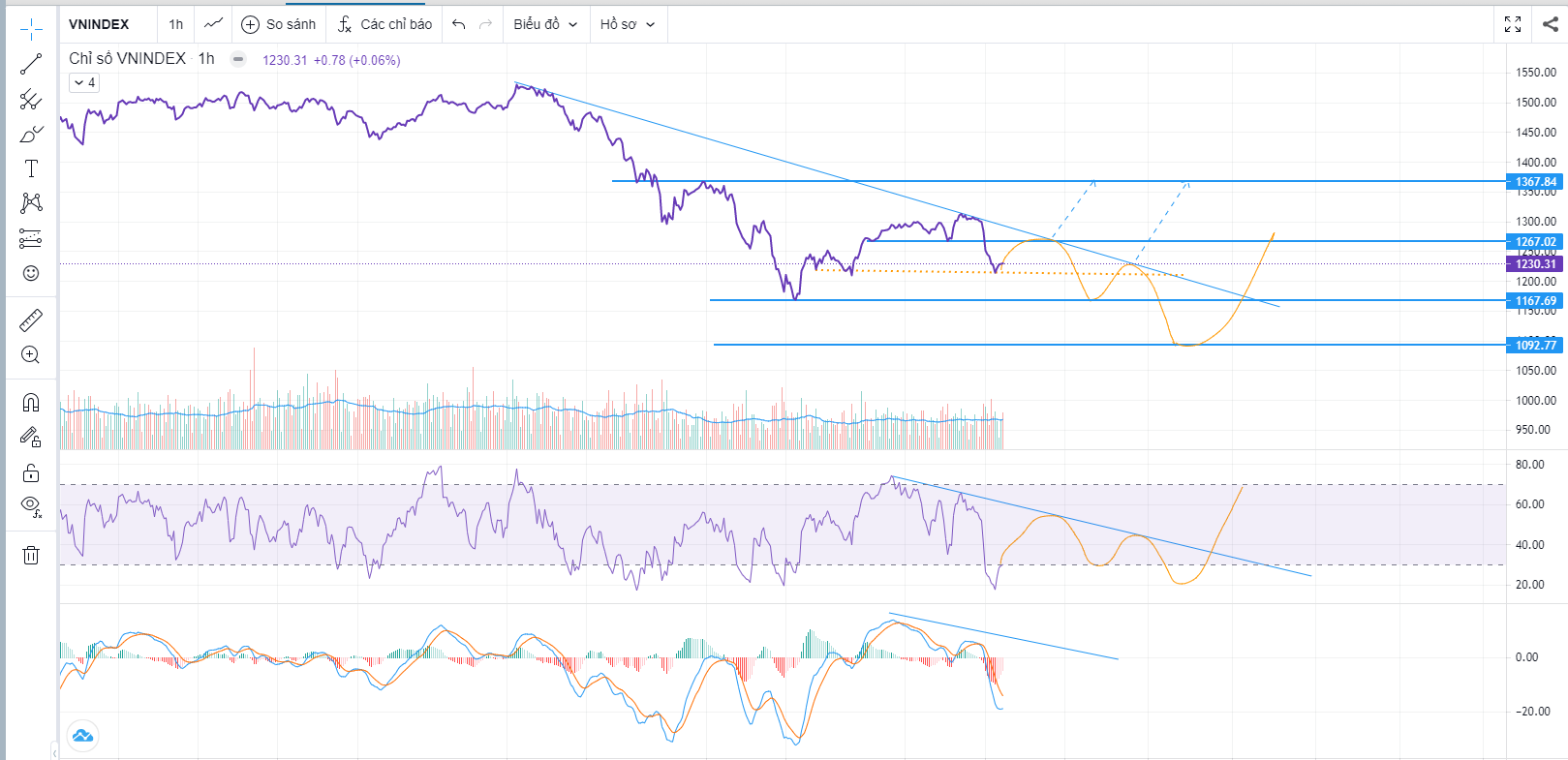Click the 1230.31 +0.78 (+0.06%) value text
Viewport: 1568px width, 760px height.
[x=331, y=60]
